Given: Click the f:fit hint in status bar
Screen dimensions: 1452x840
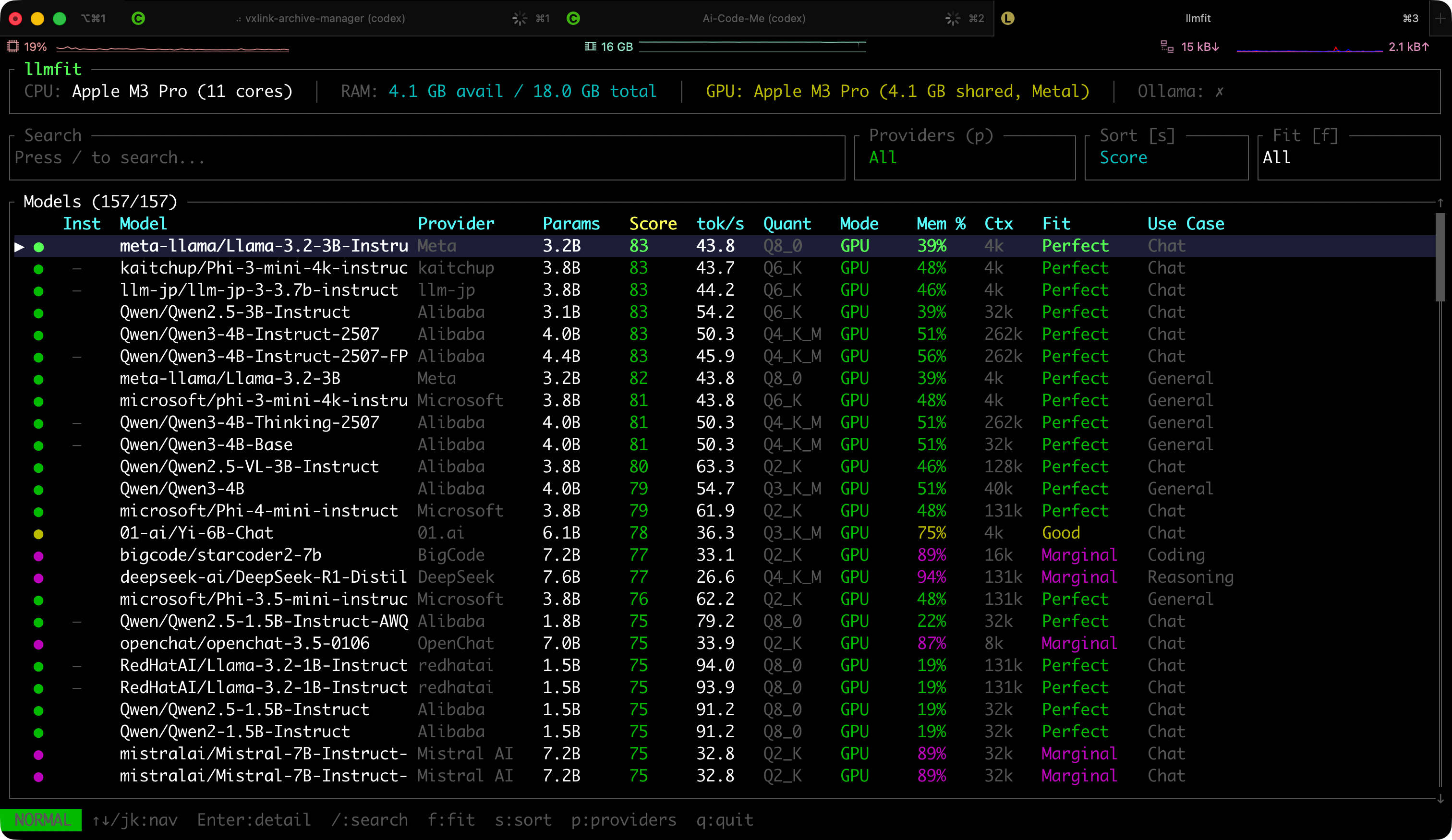Looking at the screenshot, I should (x=451, y=820).
